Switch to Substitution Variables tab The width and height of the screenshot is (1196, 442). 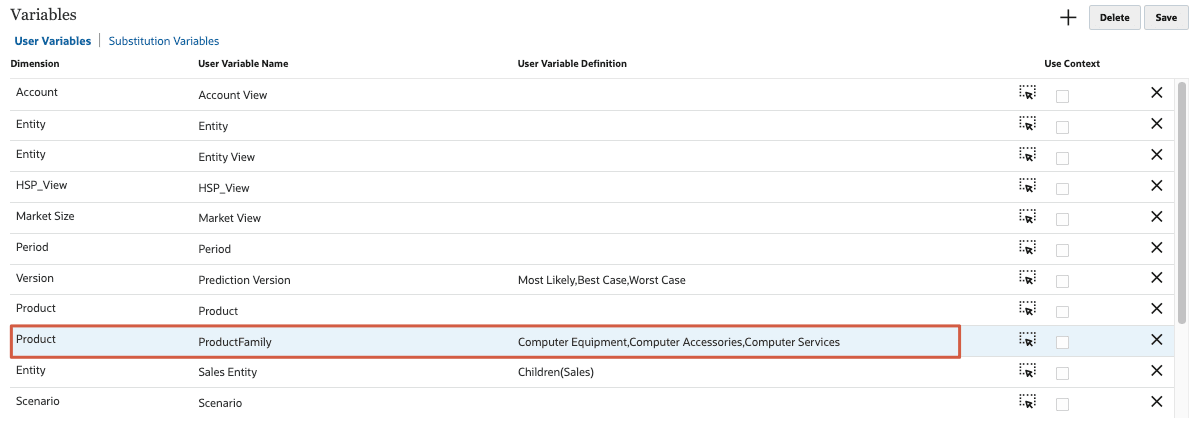[x=164, y=41]
